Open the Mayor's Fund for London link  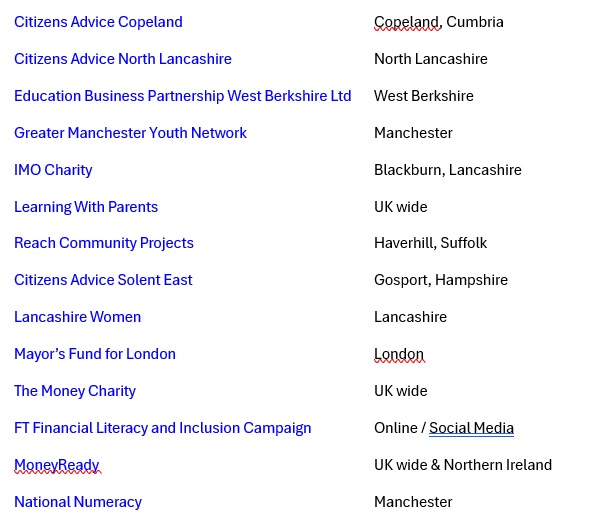click(95, 354)
